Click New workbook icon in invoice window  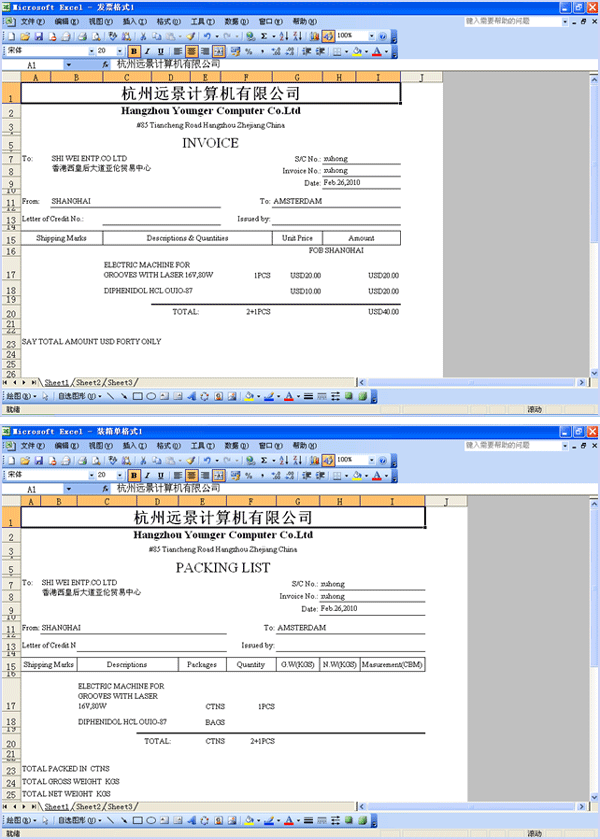tap(12, 36)
